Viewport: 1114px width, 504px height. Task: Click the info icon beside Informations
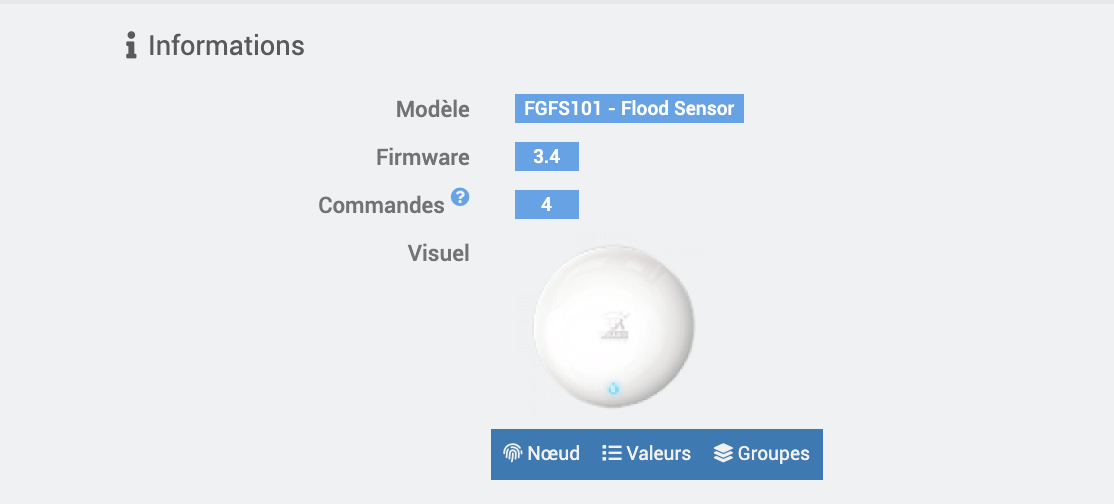point(131,45)
